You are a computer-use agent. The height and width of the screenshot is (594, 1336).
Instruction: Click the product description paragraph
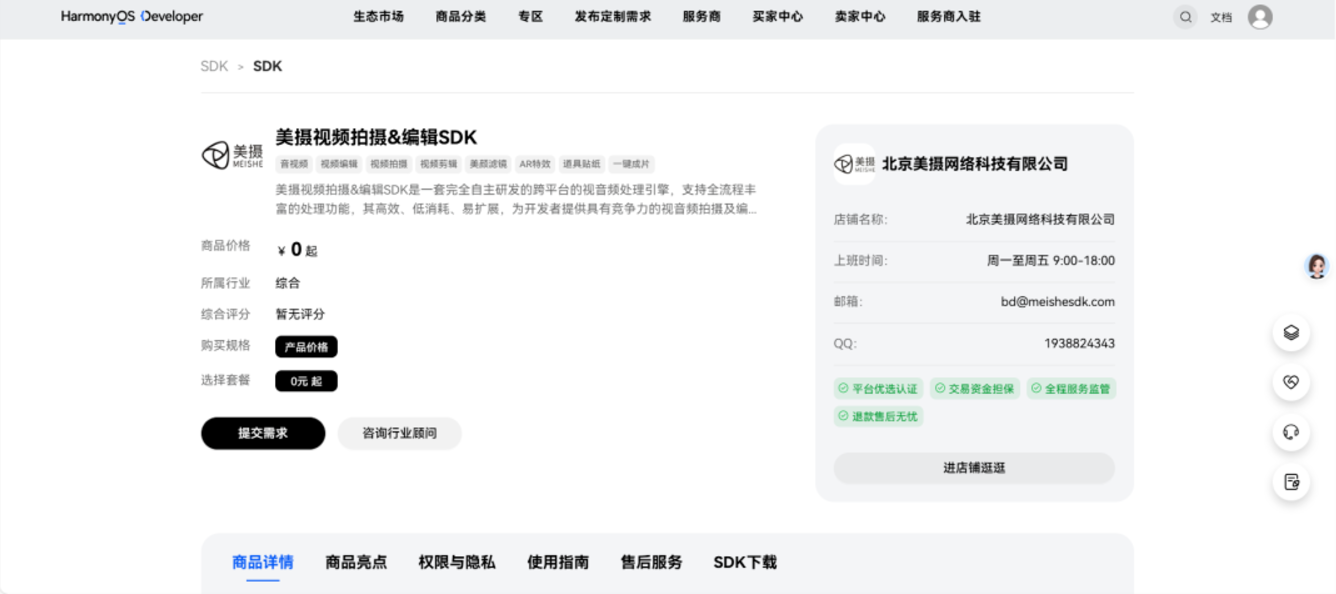pos(516,199)
